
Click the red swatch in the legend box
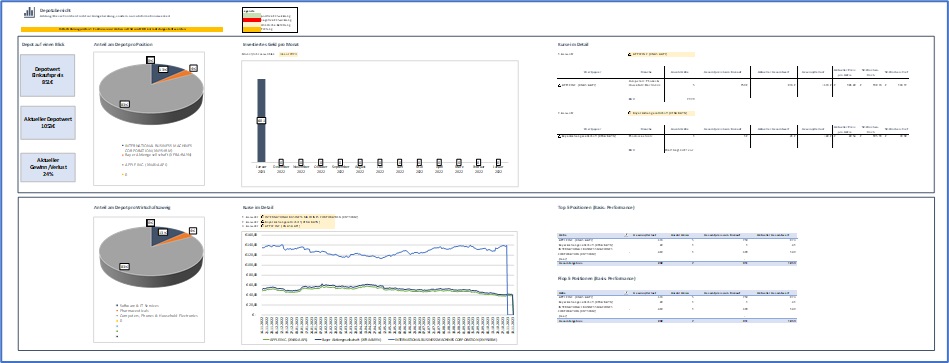click(x=251, y=20)
